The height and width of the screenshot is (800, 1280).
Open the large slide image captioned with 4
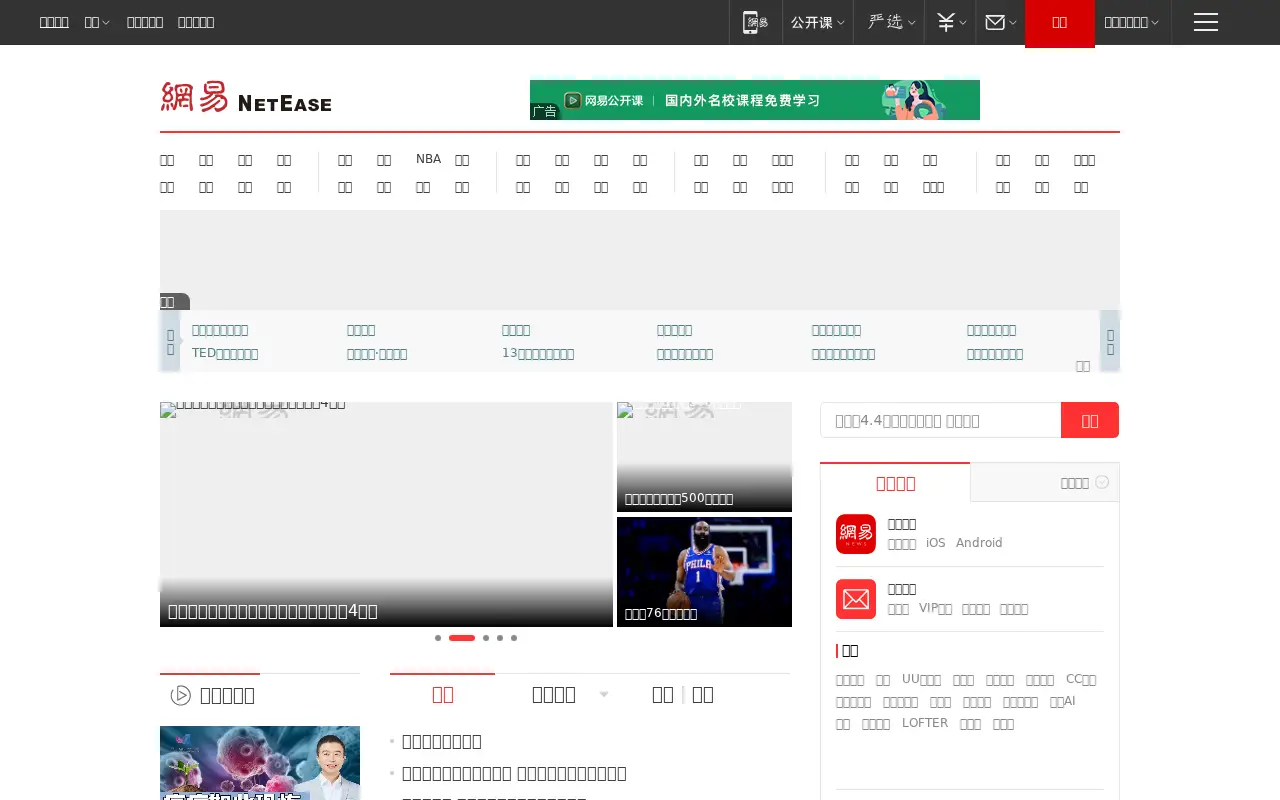386,514
